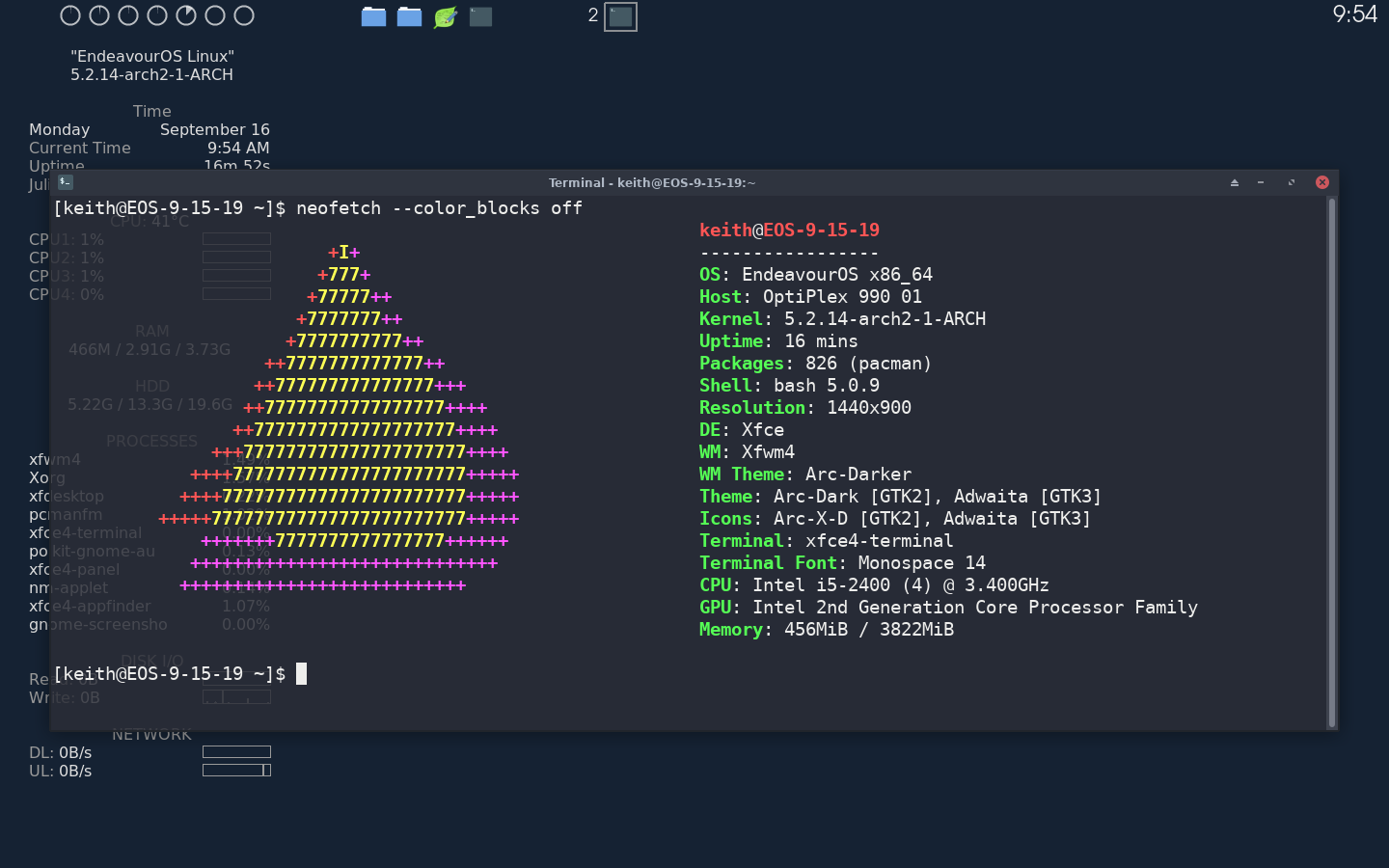Launch the terminal from the panel launcher beside the leaf
Viewport: 1389px width, 868px height.
480,16
